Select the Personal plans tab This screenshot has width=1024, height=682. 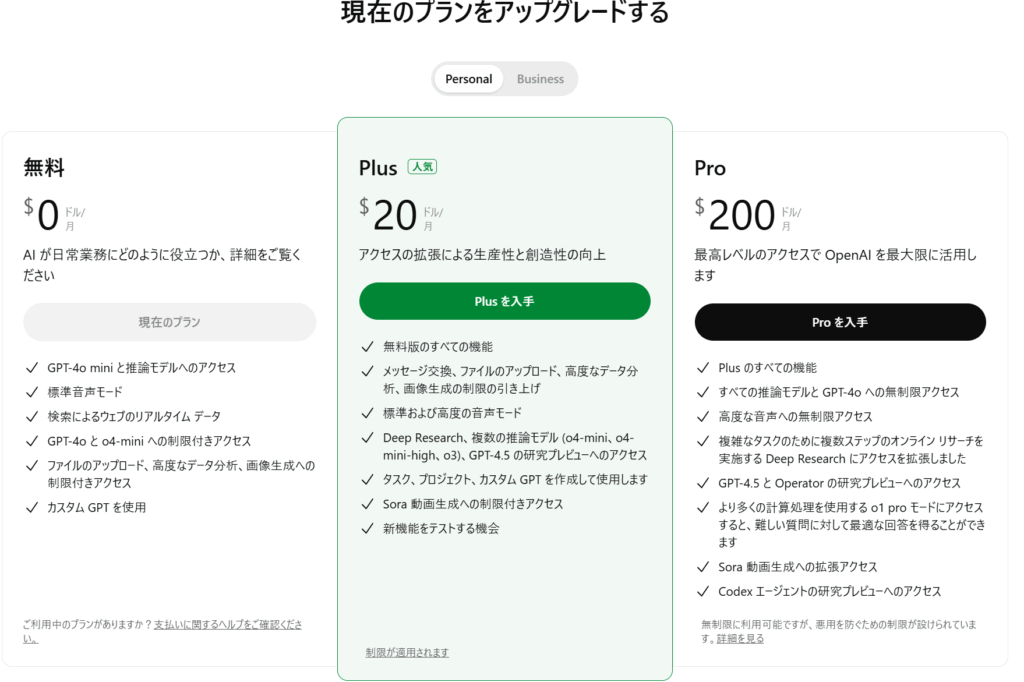468,79
